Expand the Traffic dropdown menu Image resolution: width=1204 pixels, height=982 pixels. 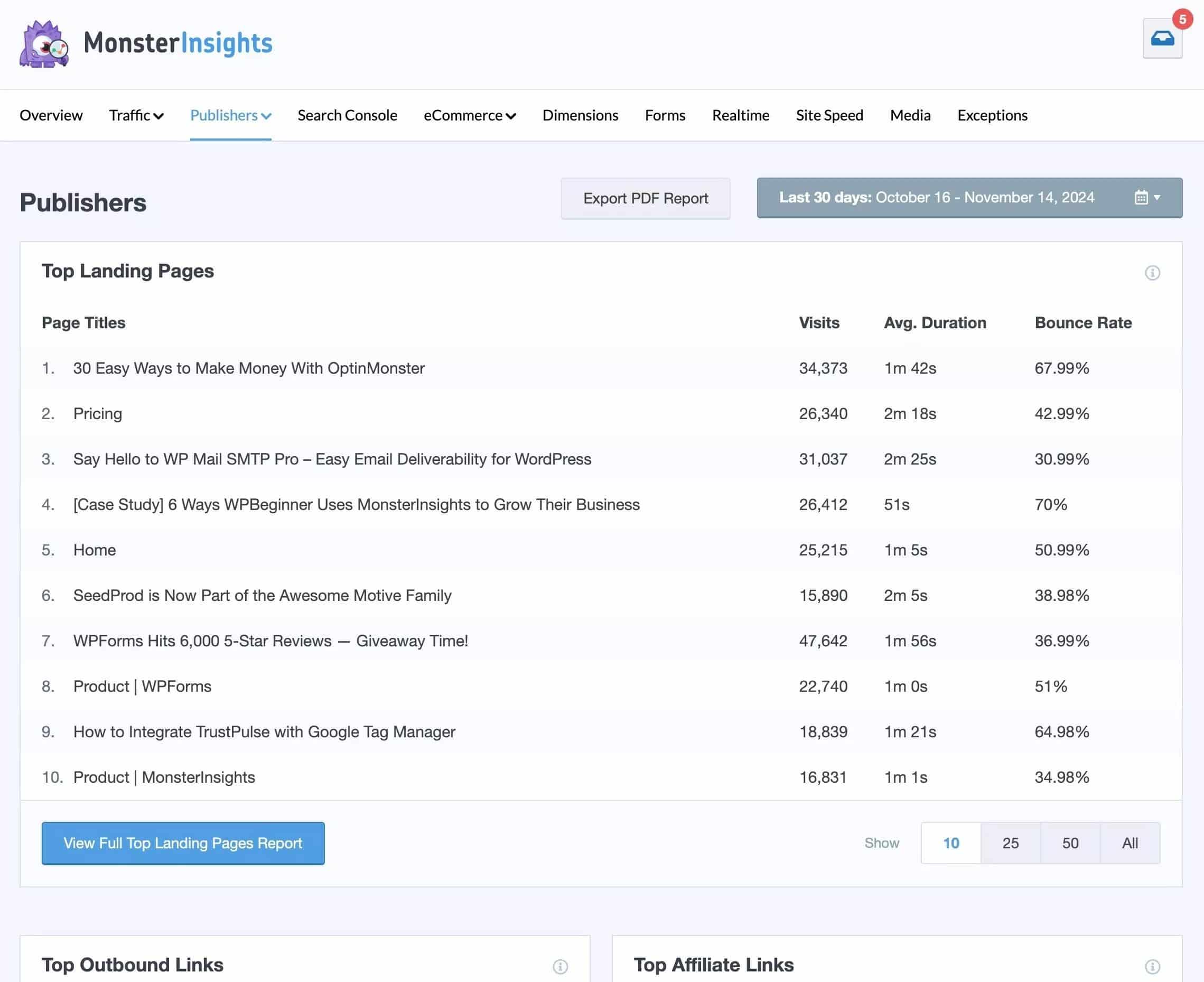[136, 115]
